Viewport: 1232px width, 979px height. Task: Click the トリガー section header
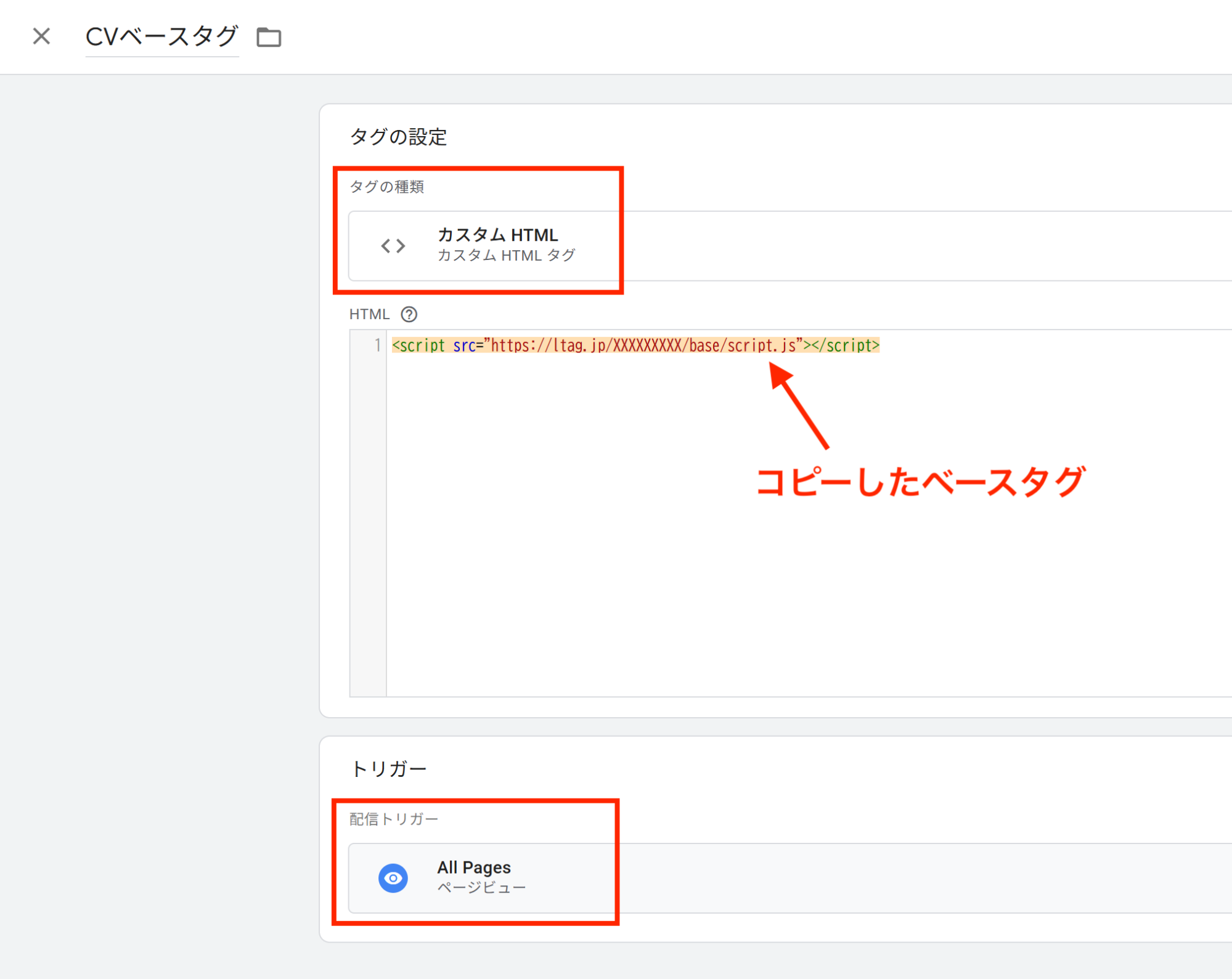pyautogui.click(x=389, y=768)
